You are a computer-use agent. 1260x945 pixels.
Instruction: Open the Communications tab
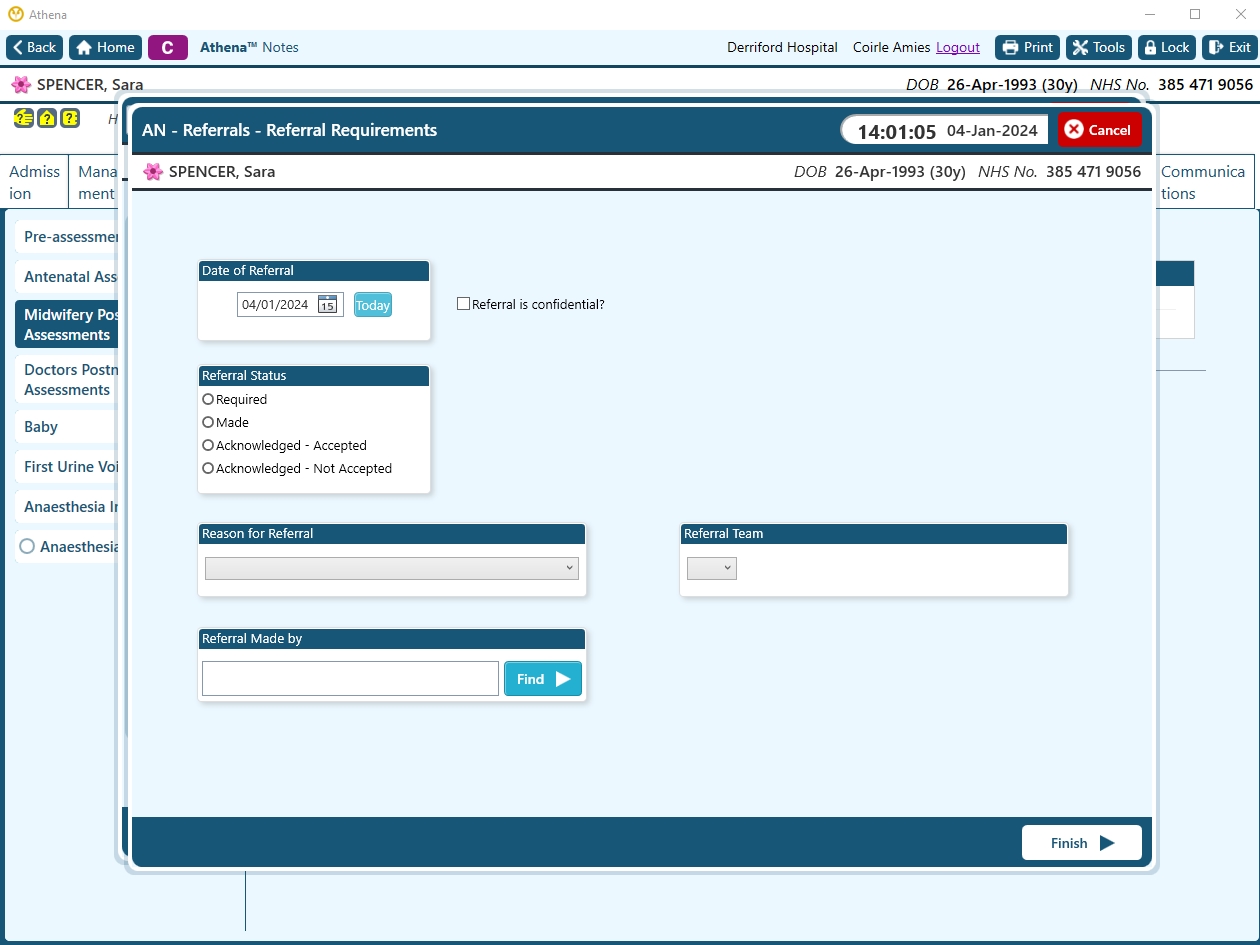pos(1203,182)
